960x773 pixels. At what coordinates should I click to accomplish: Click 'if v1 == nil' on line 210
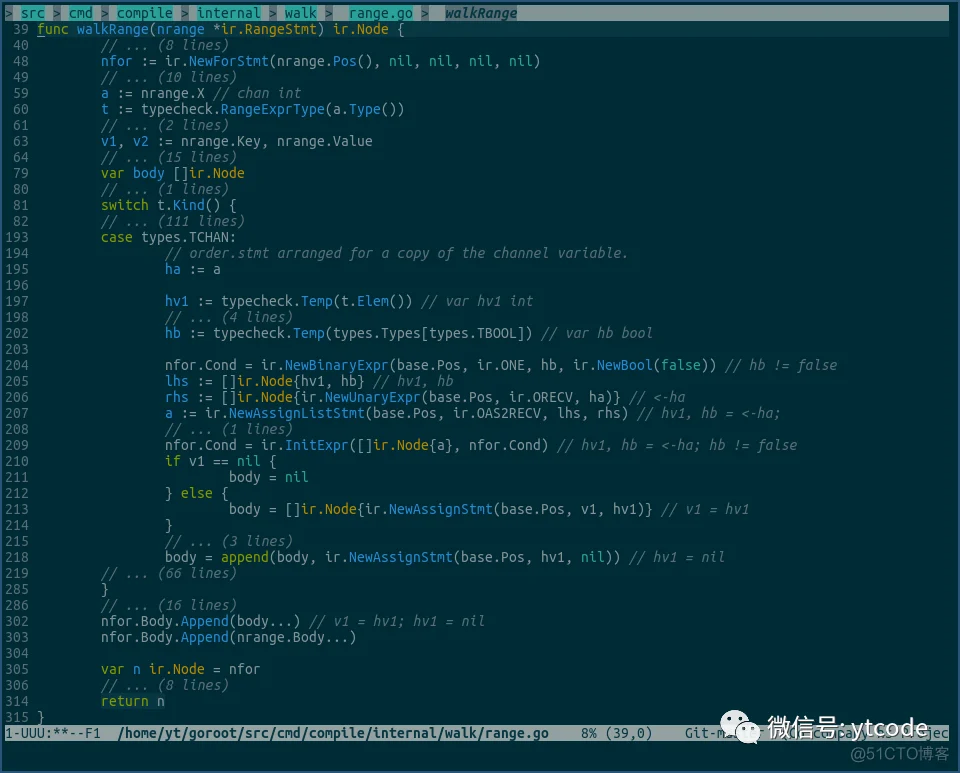212,461
